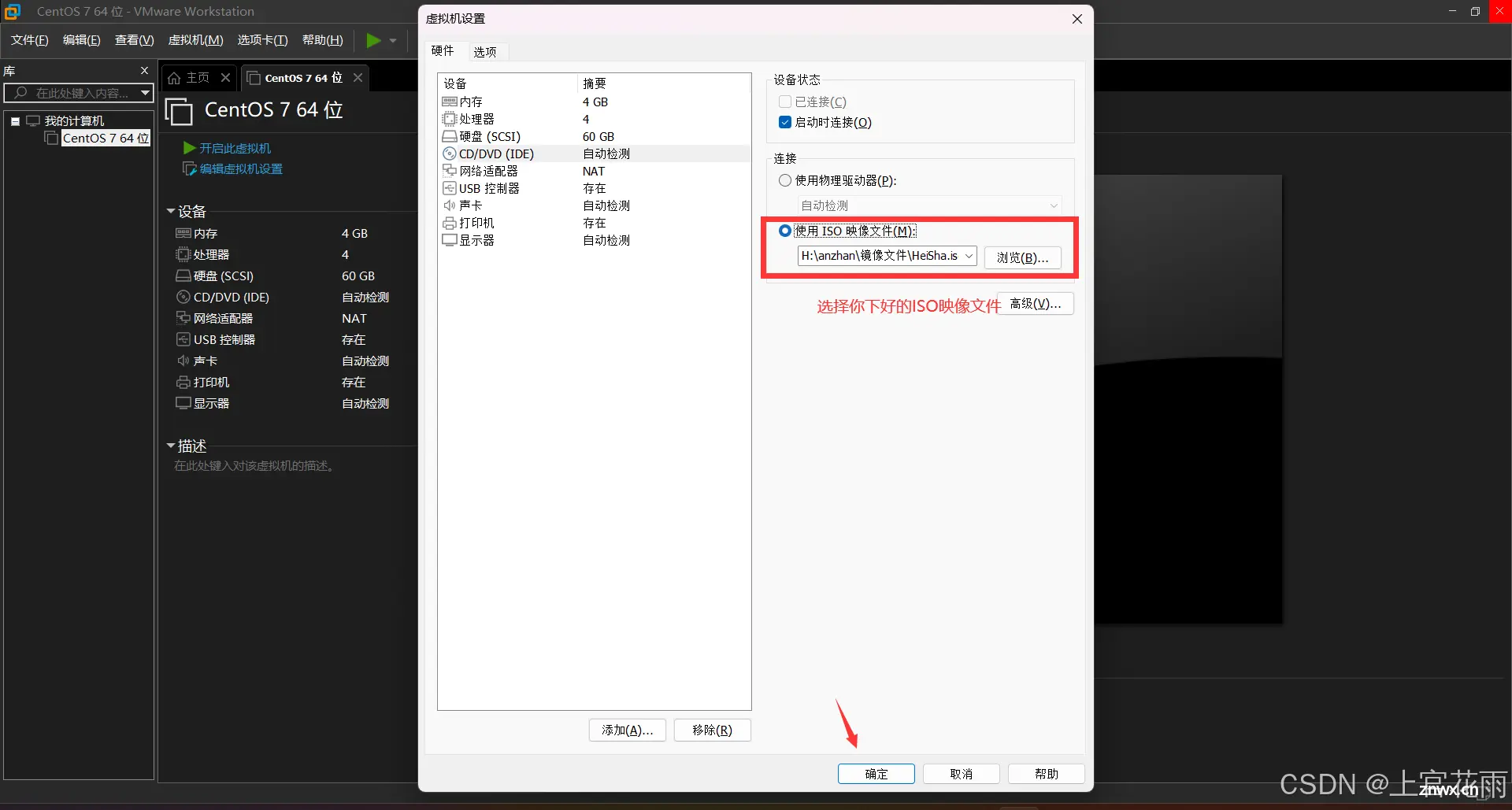Click the memory icon in dialog device list
The image size is (1512, 810).
[x=450, y=102]
